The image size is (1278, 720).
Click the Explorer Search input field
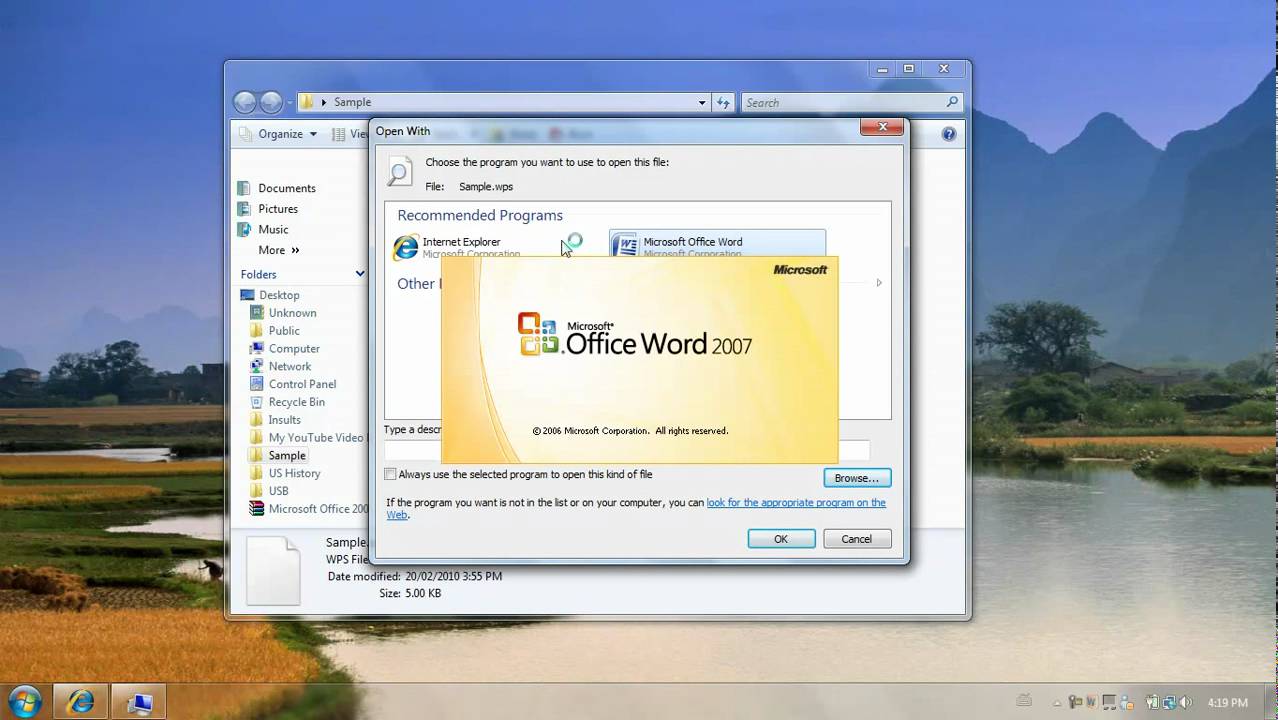842,102
